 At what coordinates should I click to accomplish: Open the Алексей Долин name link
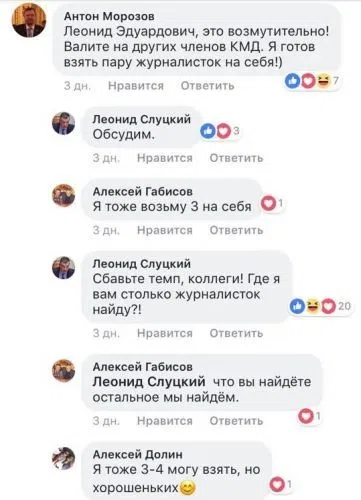(x=138, y=454)
